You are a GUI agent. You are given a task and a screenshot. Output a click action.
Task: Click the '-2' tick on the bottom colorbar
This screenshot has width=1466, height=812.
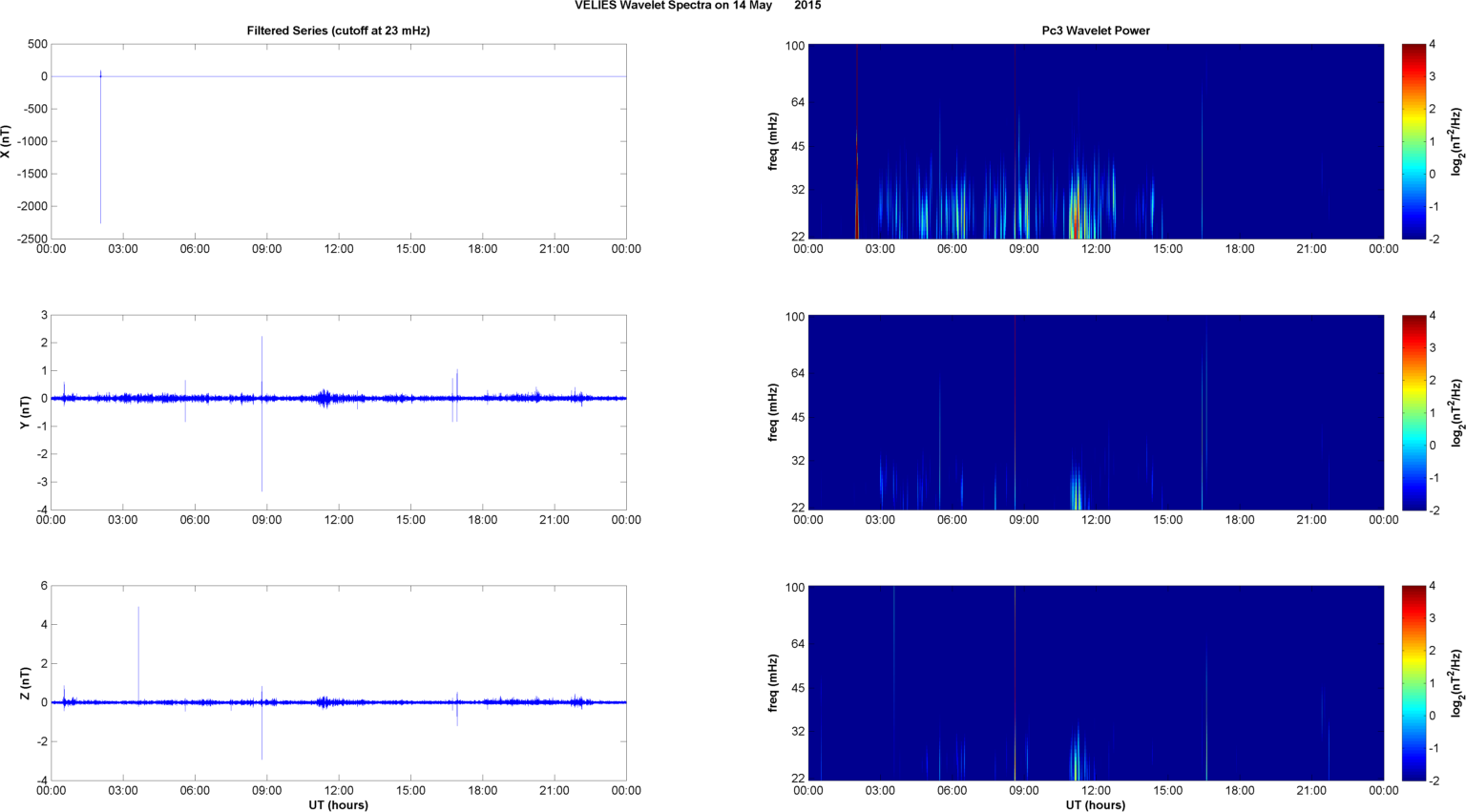(x=1435, y=781)
